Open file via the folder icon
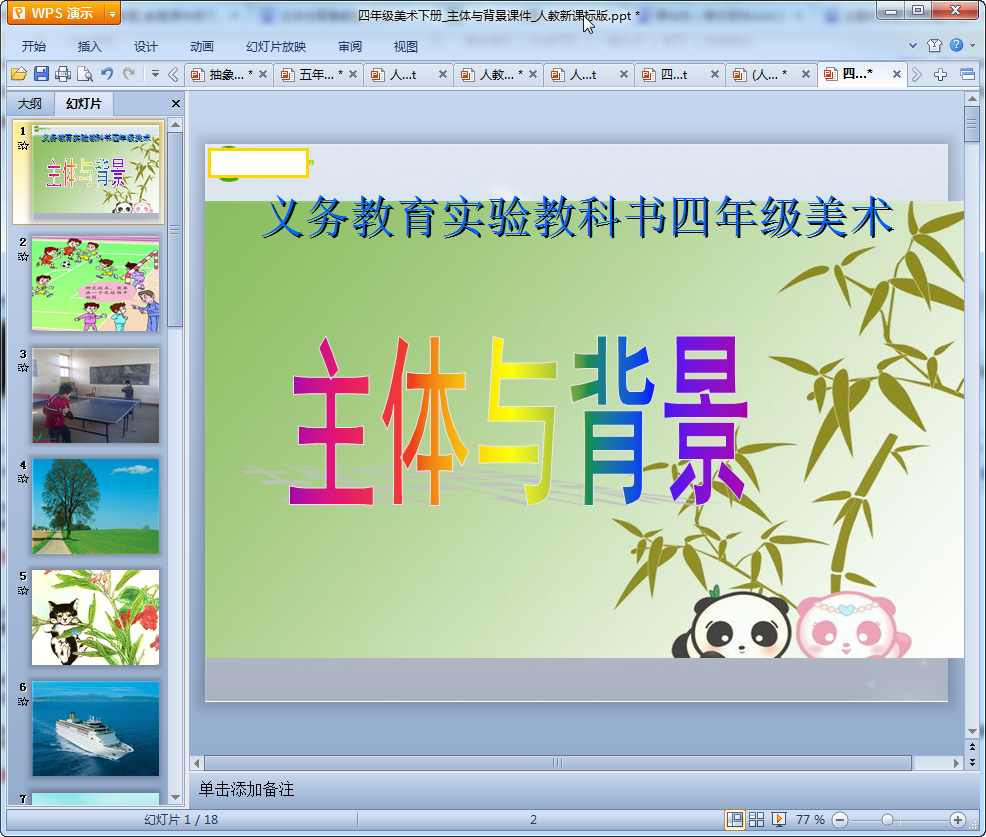Screen dimensions: 986x837 coord(19,74)
